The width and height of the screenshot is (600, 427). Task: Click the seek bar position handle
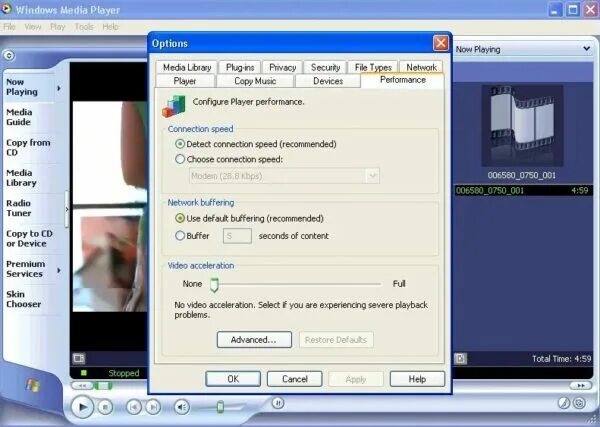tap(103, 386)
